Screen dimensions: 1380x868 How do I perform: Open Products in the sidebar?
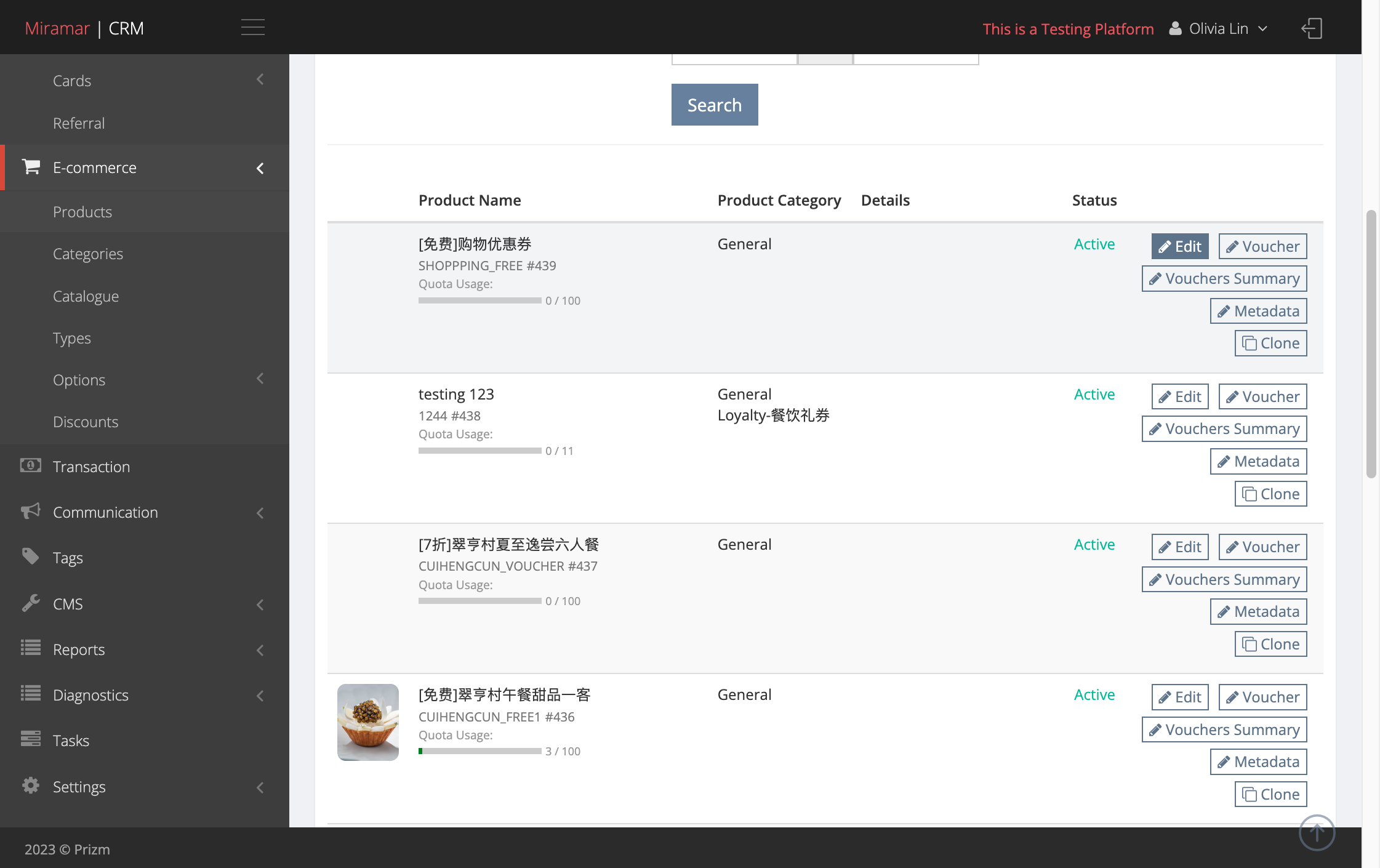point(82,212)
